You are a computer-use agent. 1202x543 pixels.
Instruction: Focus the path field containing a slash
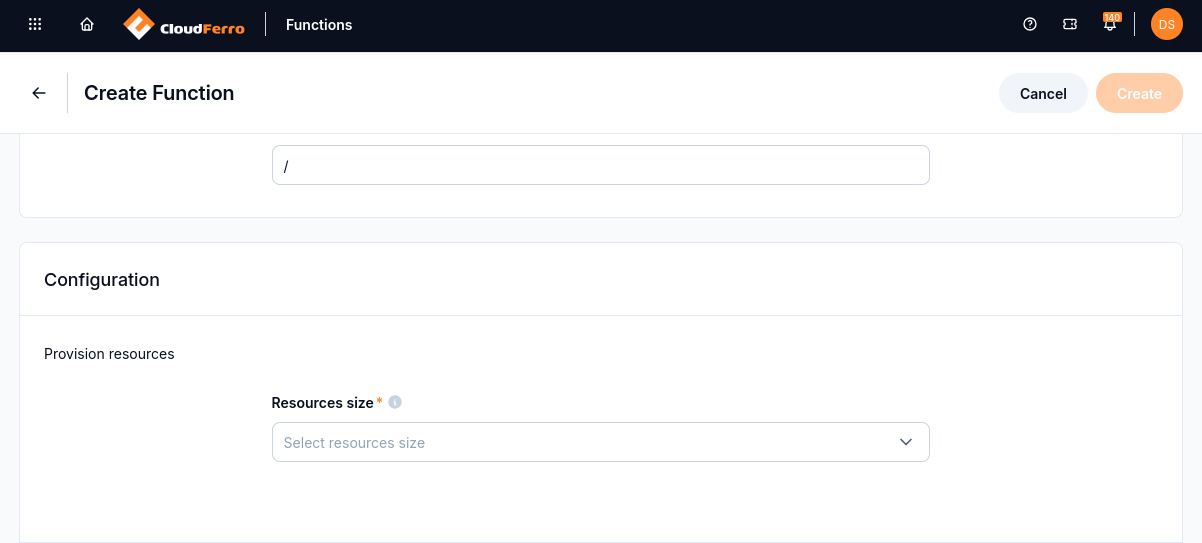click(x=601, y=165)
